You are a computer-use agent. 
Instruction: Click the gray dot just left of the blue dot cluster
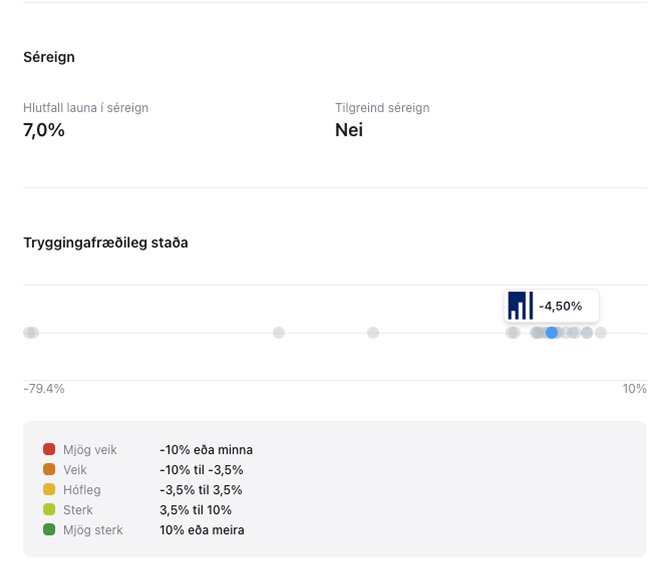click(x=512, y=332)
